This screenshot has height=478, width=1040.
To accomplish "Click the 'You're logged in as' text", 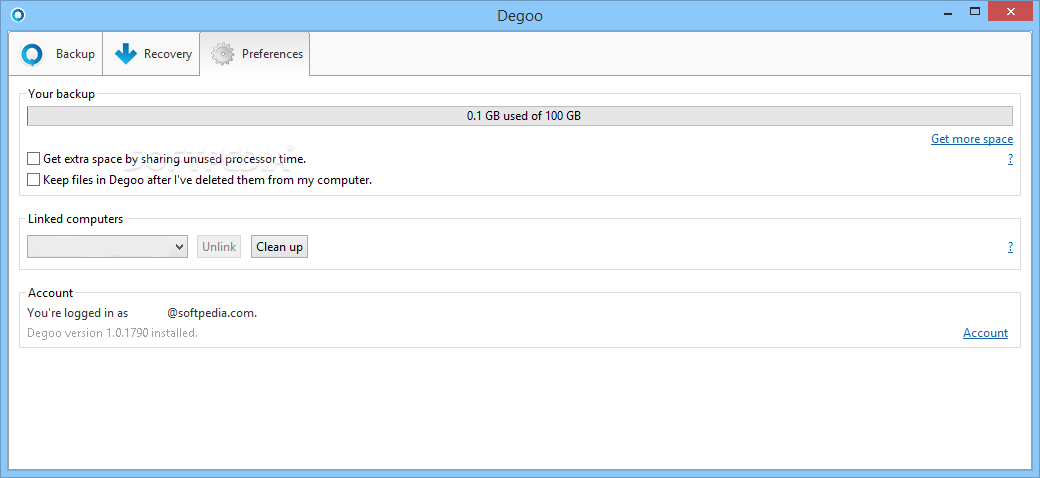I will click(78, 313).
